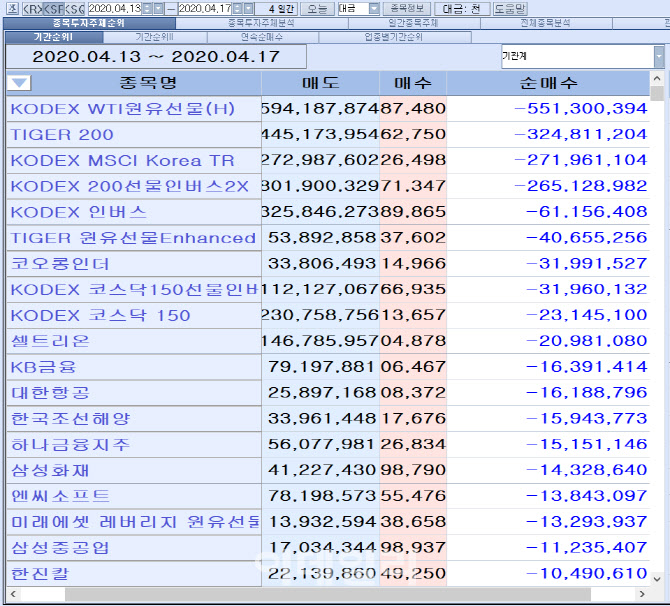This screenshot has height=606, width=670.
Task: Click the horizontal scrollbar left arrow
Action: (x=13, y=594)
